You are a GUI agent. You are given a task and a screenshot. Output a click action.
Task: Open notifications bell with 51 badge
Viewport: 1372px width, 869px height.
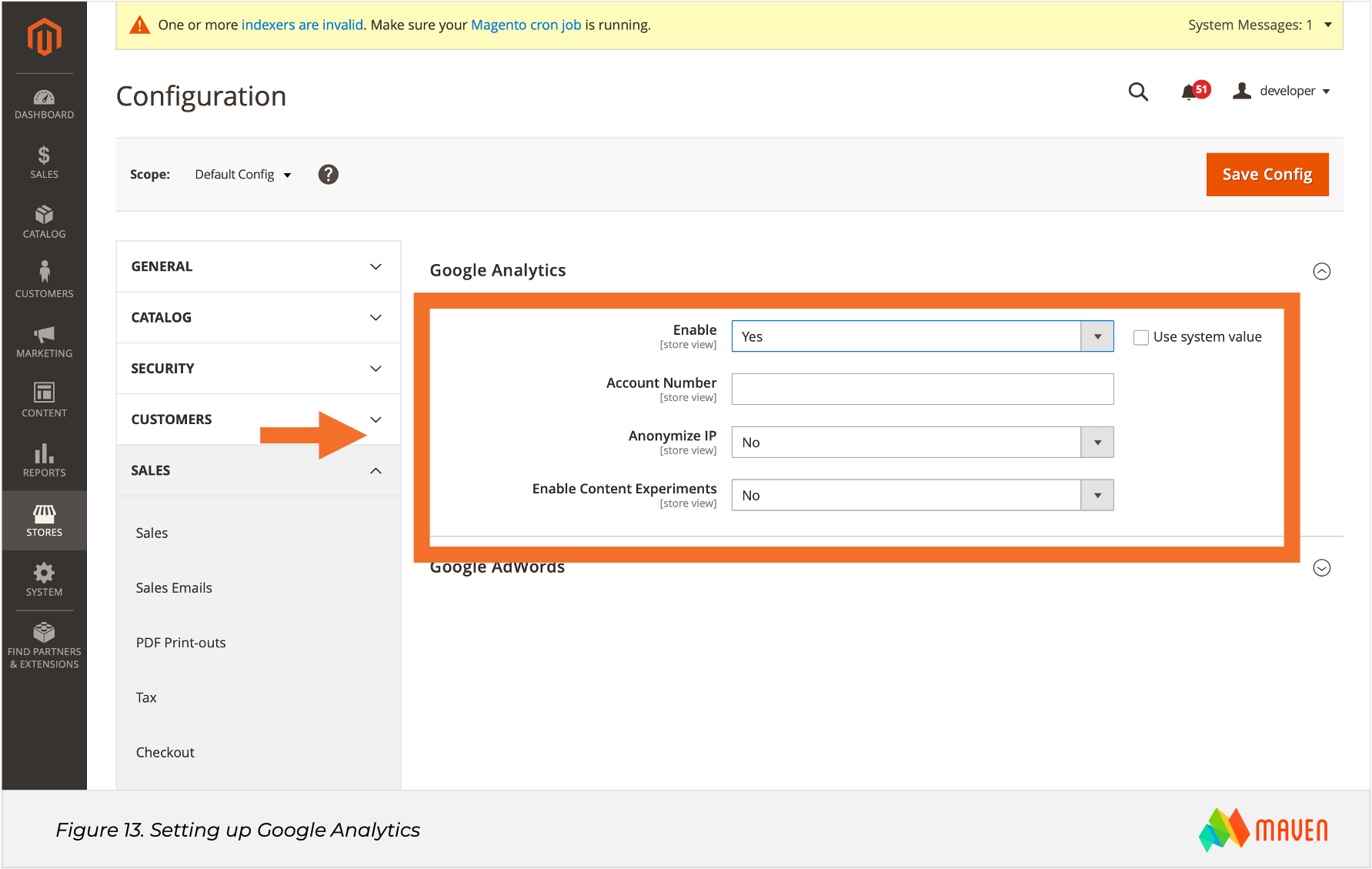coord(1195,91)
